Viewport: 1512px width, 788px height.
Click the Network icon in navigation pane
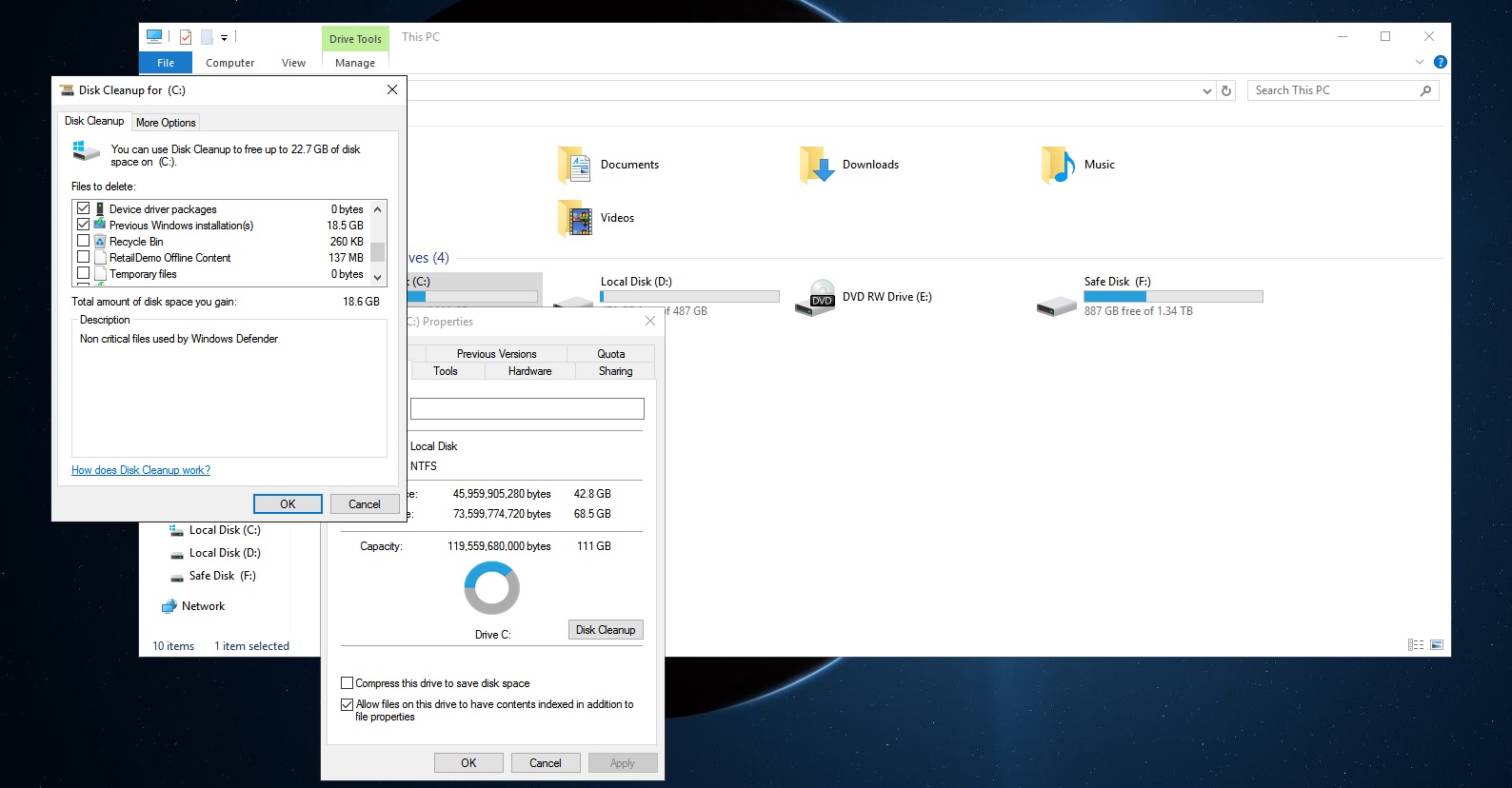(169, 606)
